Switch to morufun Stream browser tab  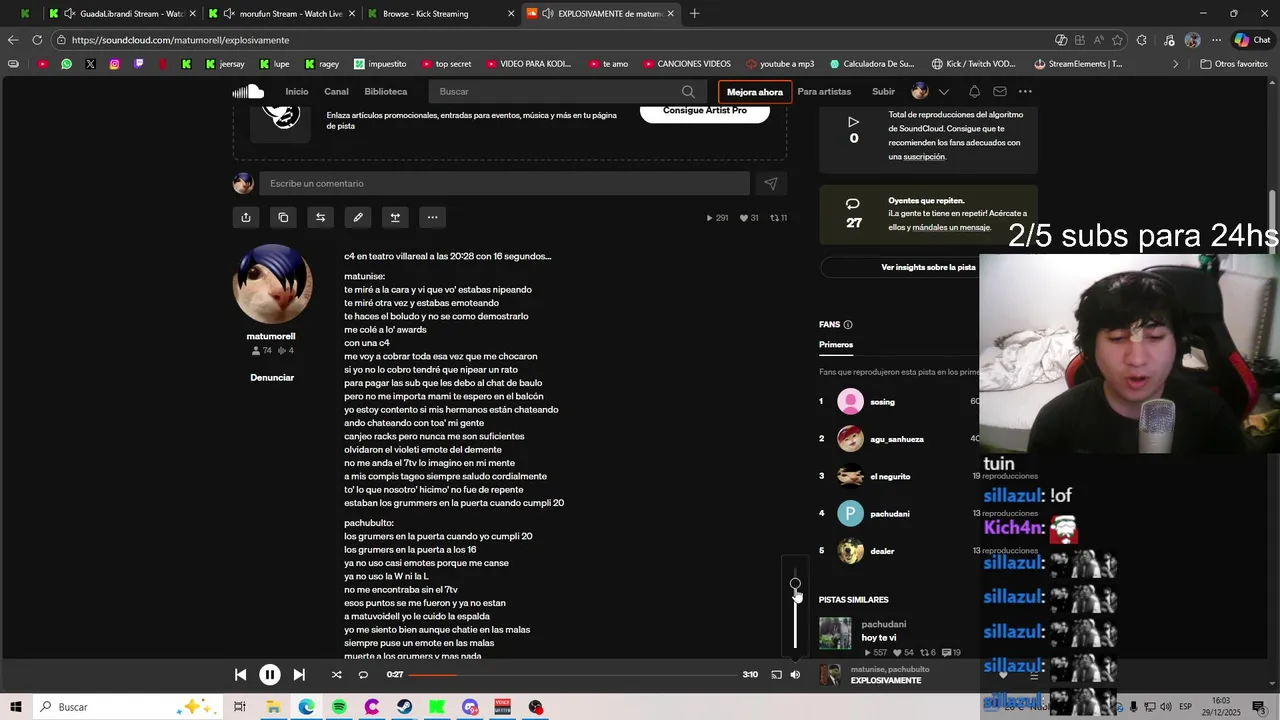[x=282, y=14]
